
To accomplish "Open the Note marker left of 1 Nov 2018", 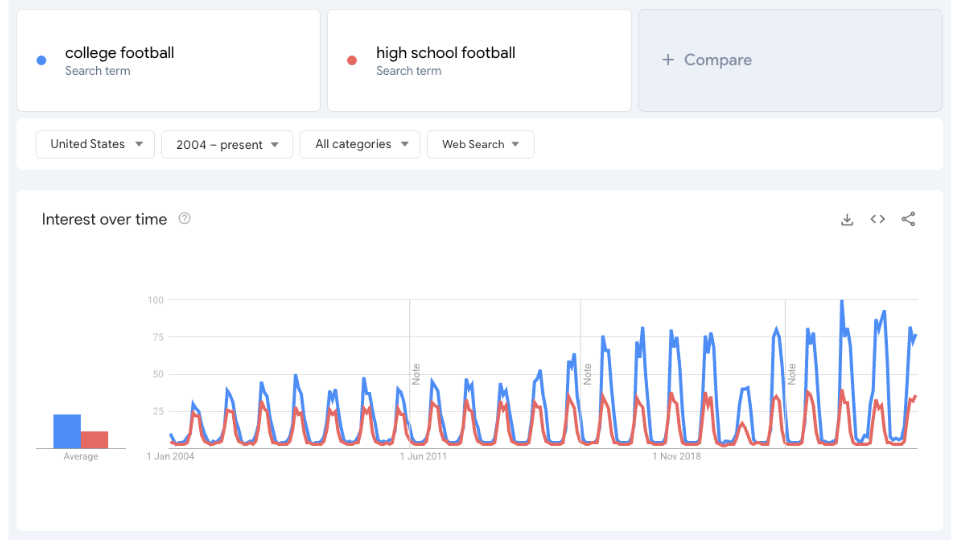I will click(x=588, y=374).
